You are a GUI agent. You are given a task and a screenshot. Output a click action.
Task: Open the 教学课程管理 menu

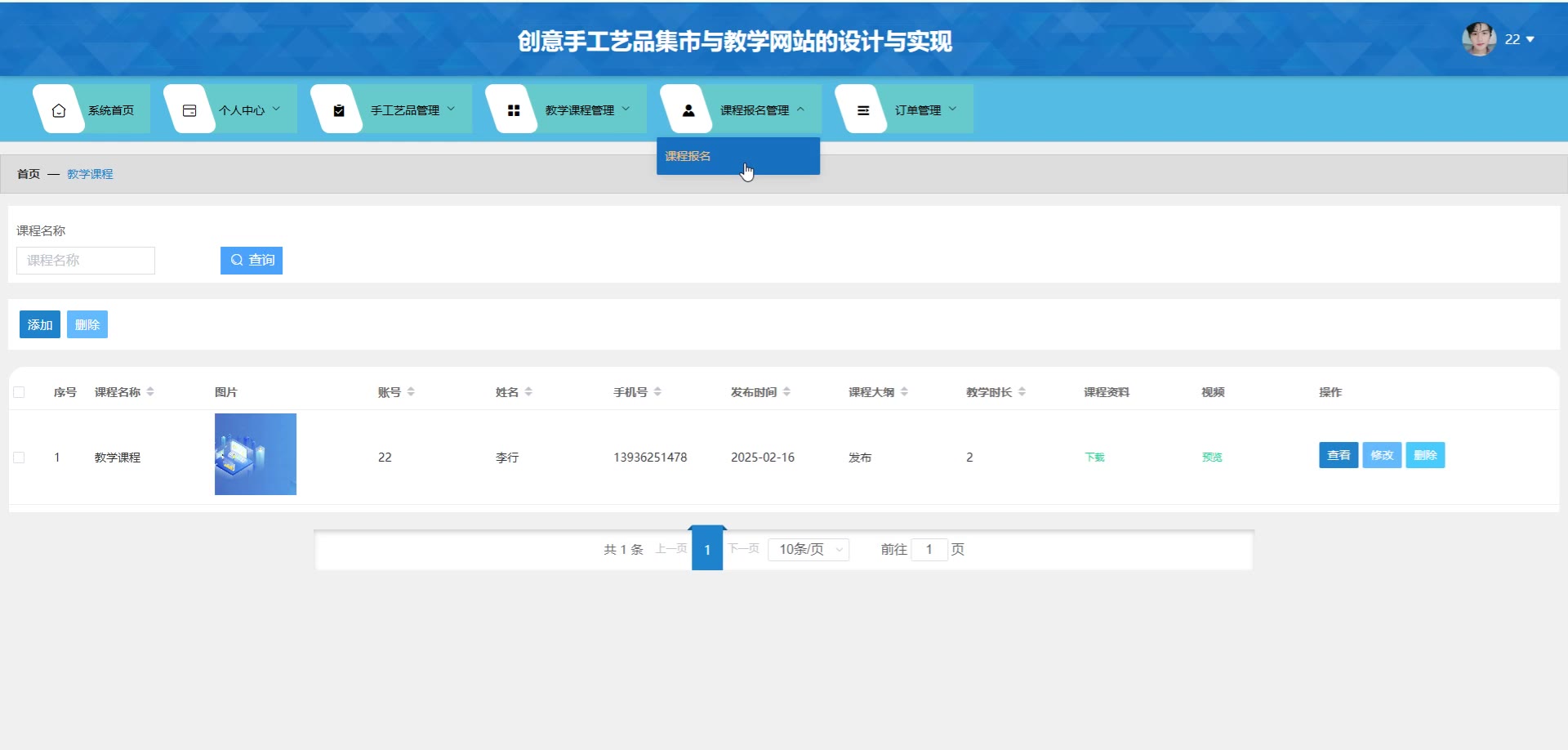[x=580, y=110]
